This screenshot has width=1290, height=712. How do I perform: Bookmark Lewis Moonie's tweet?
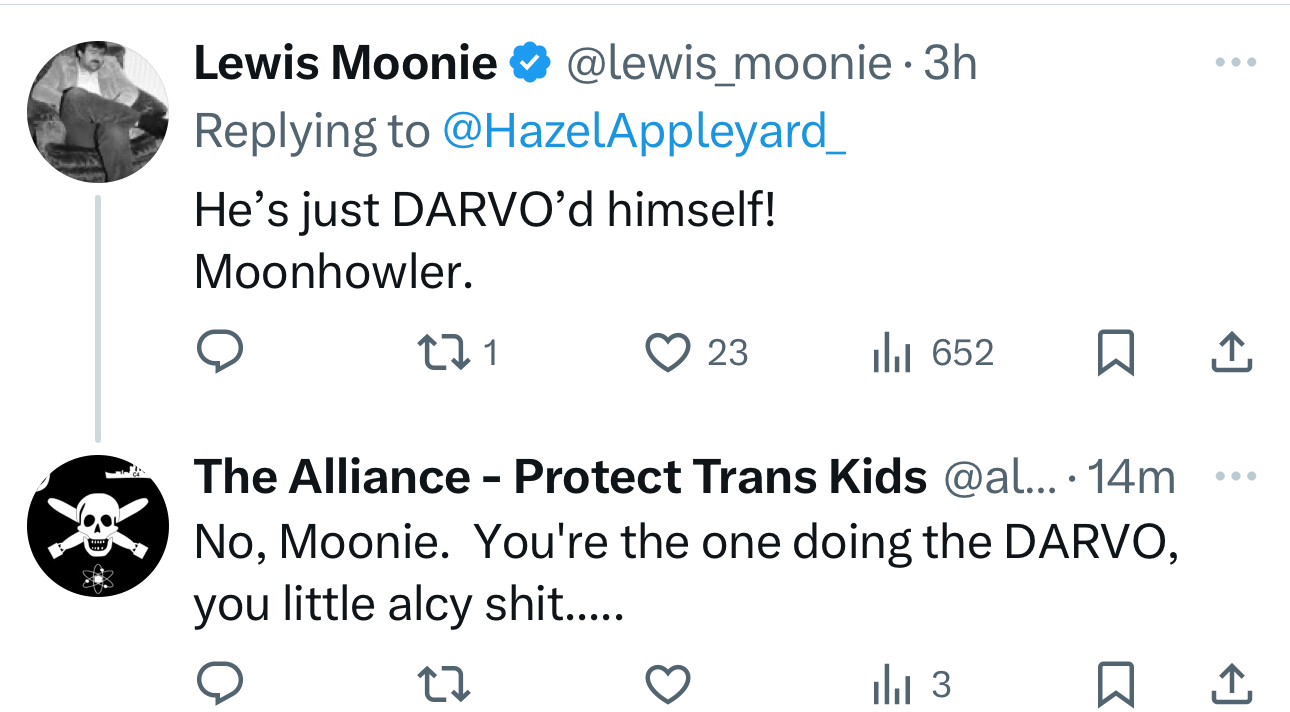(1116, 353)
